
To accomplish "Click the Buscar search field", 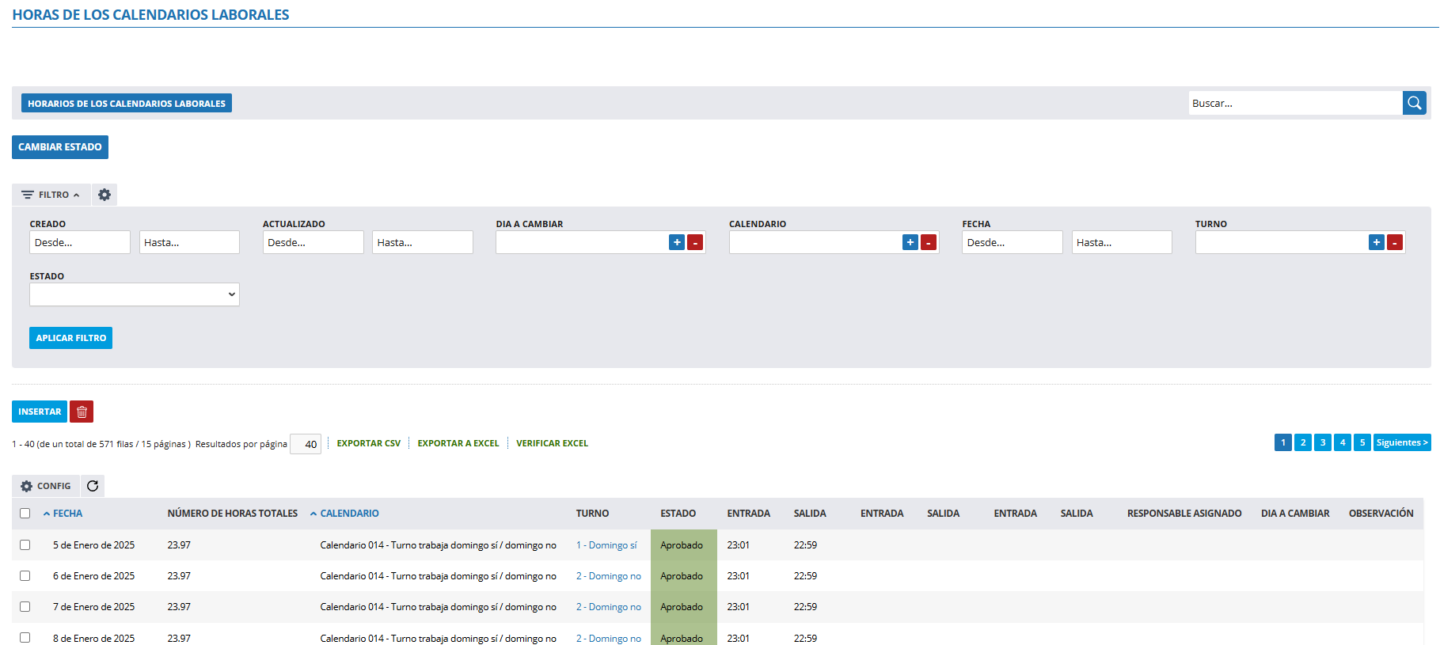I will 1294,103.
